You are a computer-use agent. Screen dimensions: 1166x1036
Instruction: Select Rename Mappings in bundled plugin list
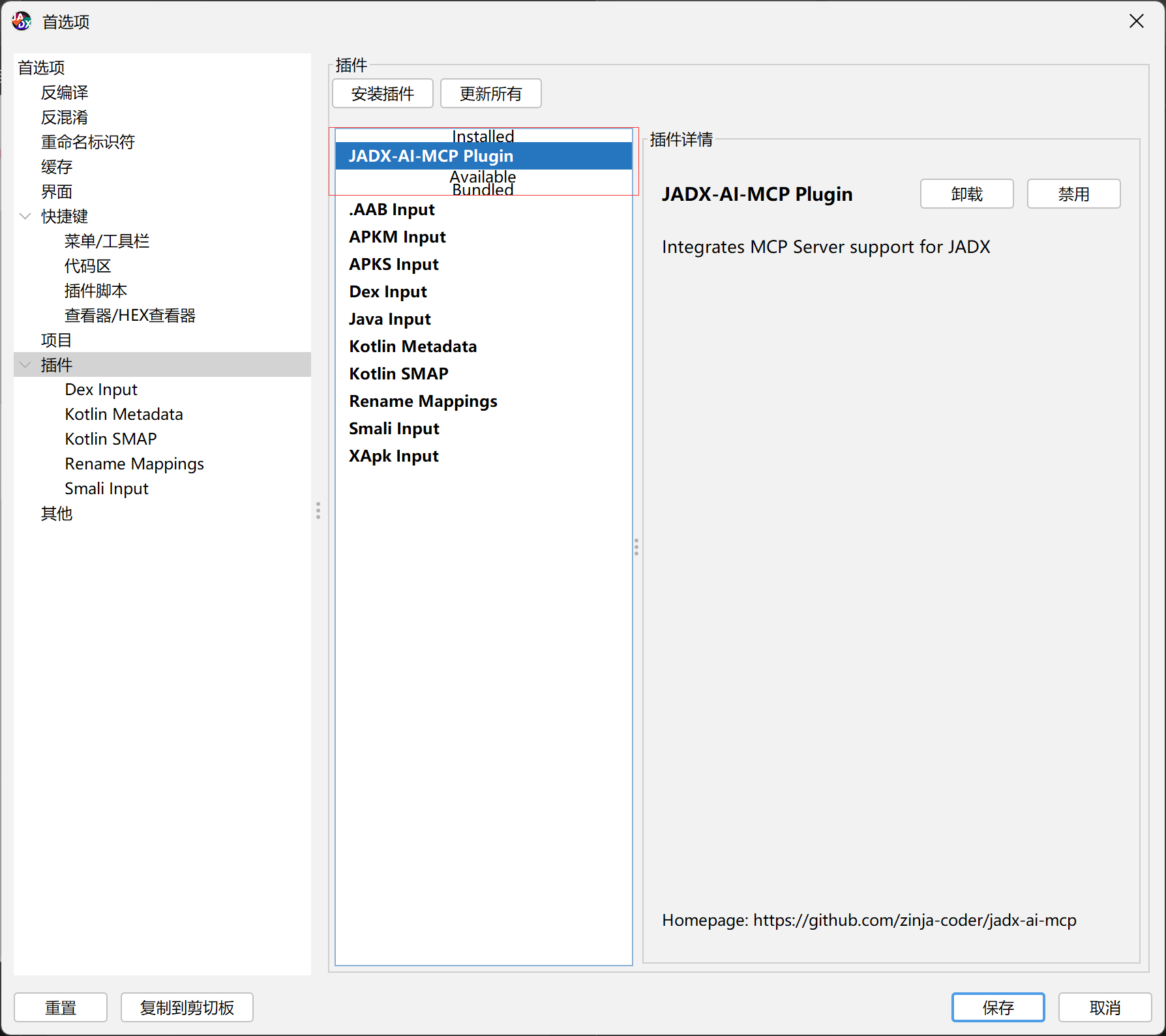coord(484,401)
